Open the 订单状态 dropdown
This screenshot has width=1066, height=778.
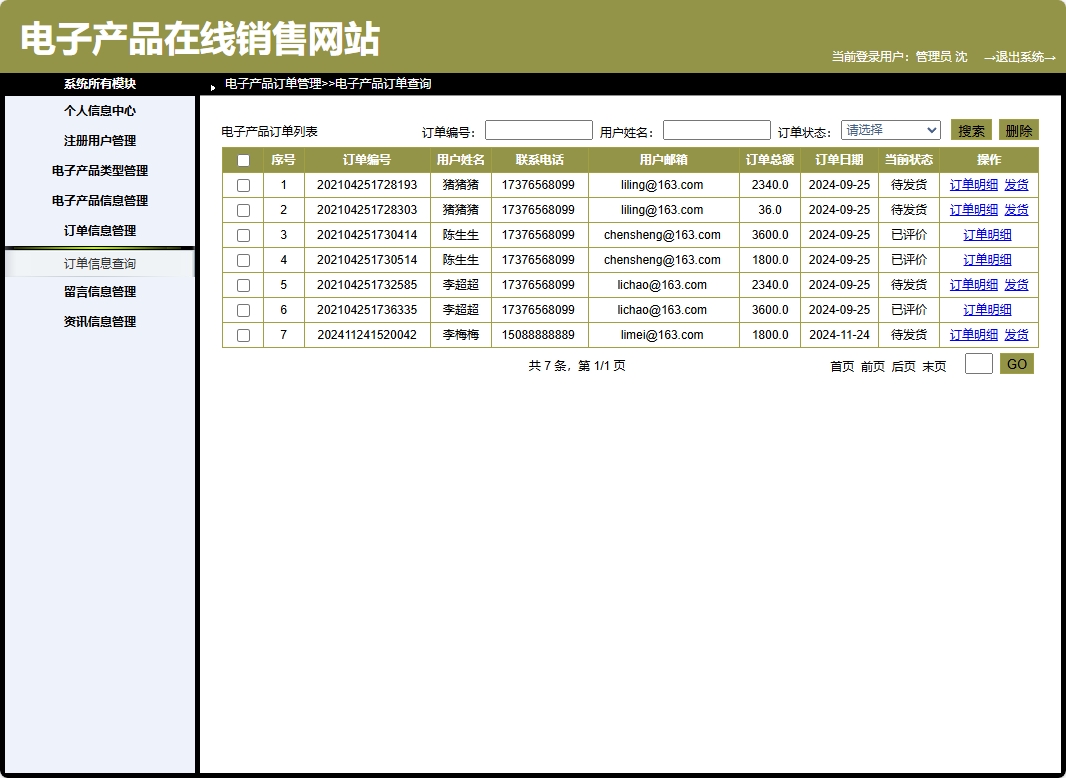(890, 129)
